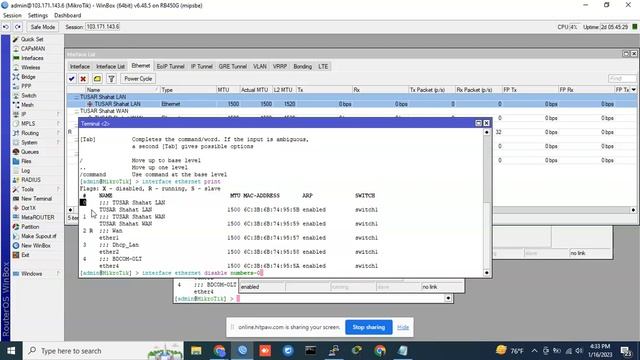Screen dimensions: 640x360
Task: Open Quick Set in the sidebar
Action: click(x=32, y=39)
